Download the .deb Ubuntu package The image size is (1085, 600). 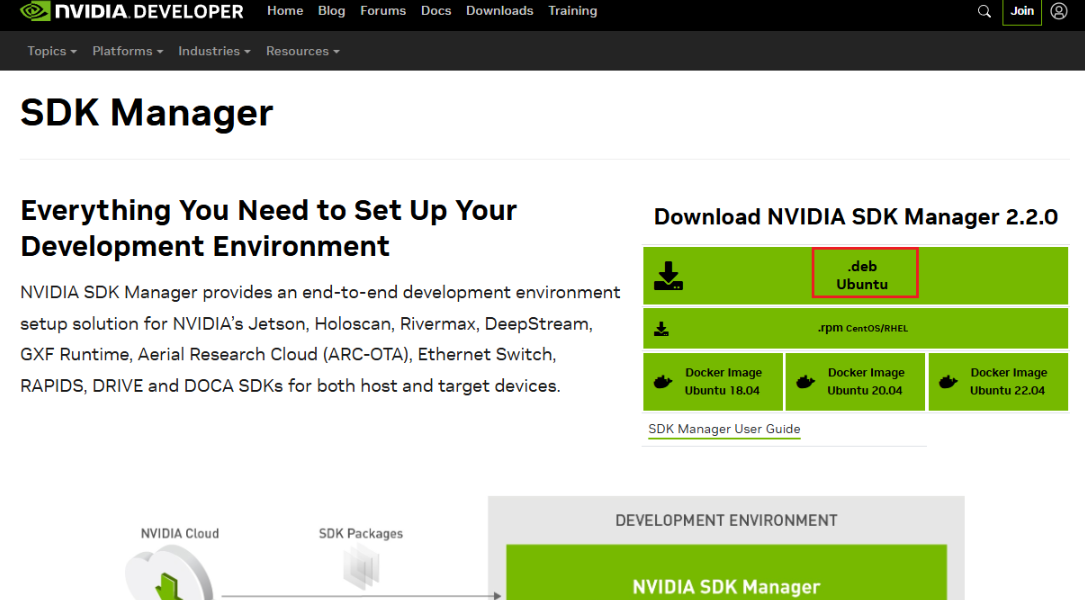(855, 275)
